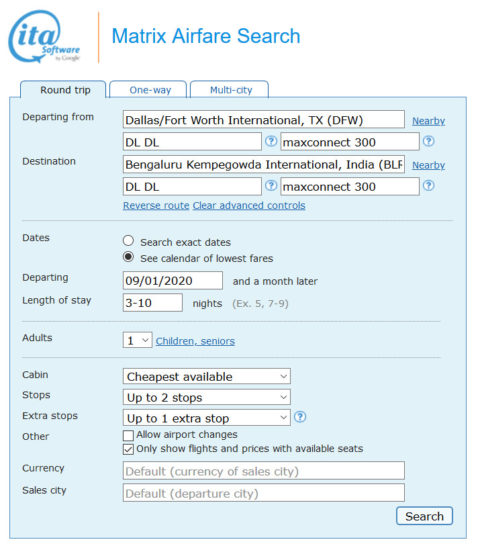Open help for departure extension codes
This screenshot has height=550, width=480.
(428, 141)
